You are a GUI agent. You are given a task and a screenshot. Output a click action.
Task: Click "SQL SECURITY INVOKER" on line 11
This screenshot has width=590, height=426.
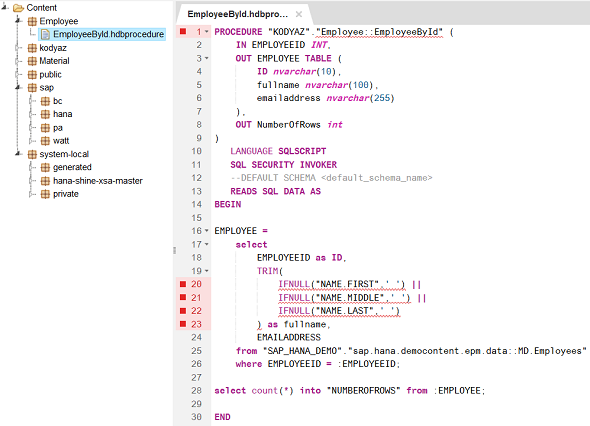pos(284,165)
